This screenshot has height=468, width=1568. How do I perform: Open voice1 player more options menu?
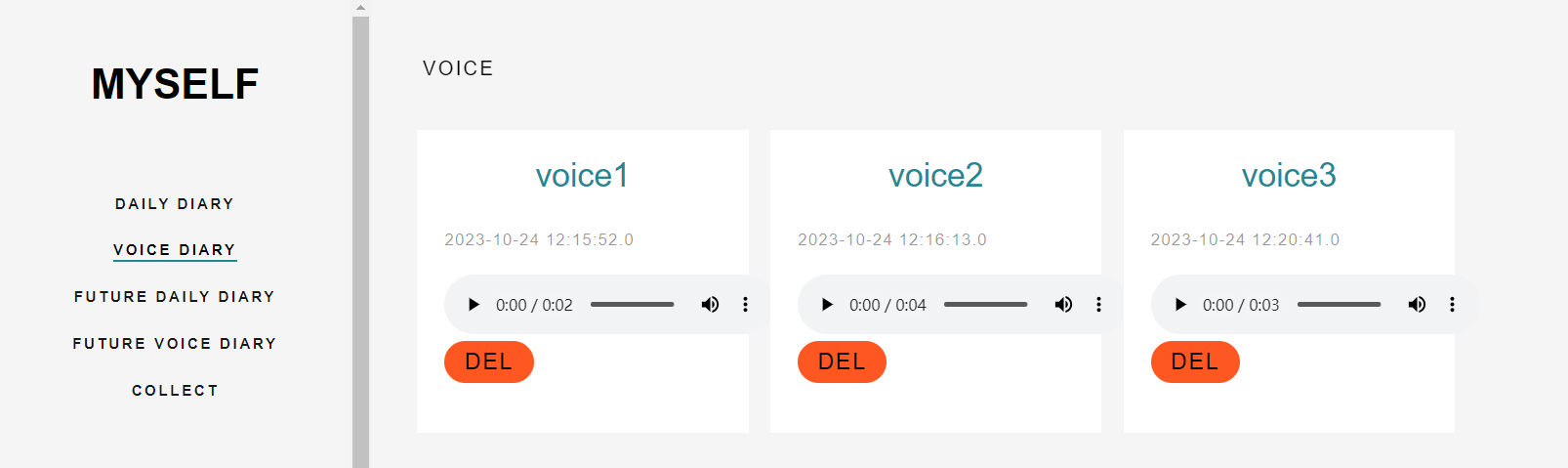click(745, 305)
